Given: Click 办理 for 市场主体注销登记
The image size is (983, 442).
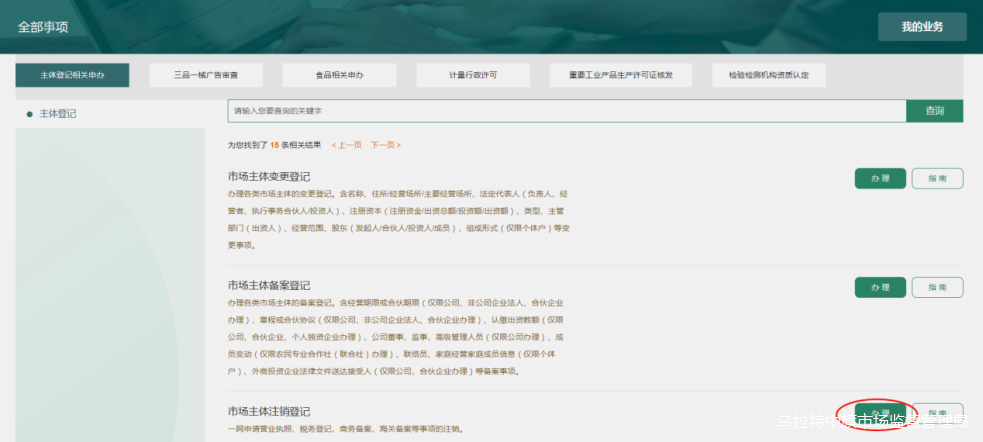Looking at the screenshot, I should (x=880, y=413).
